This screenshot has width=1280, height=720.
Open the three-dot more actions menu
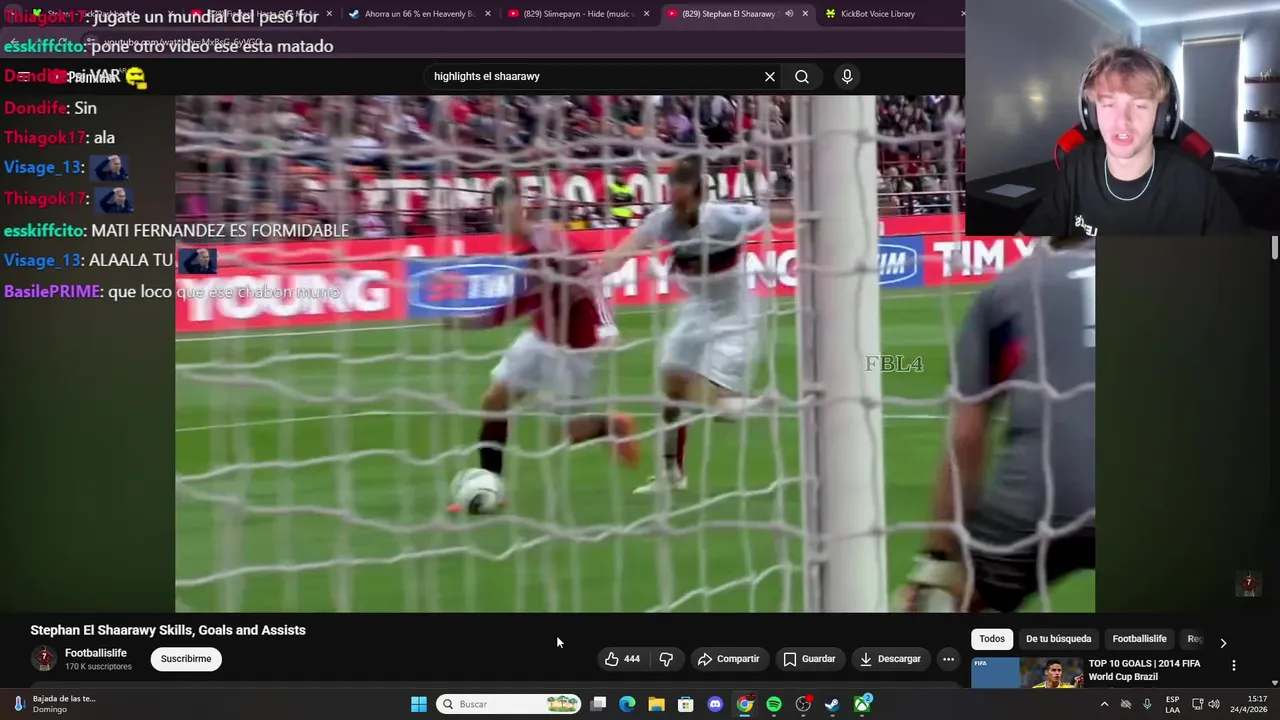click(948, 659)
